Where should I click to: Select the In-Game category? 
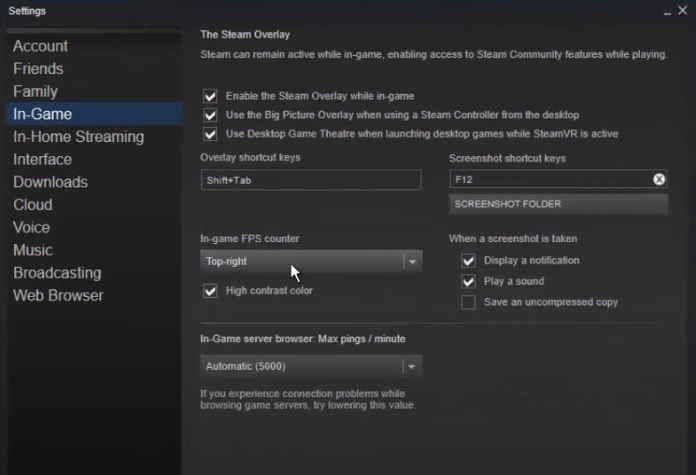[x=95, y=114]
